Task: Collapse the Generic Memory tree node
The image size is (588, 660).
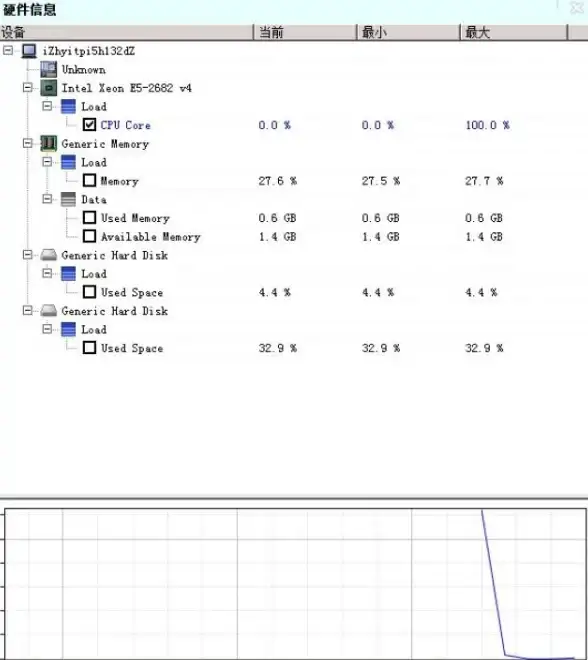Action: tap(27, 143)
